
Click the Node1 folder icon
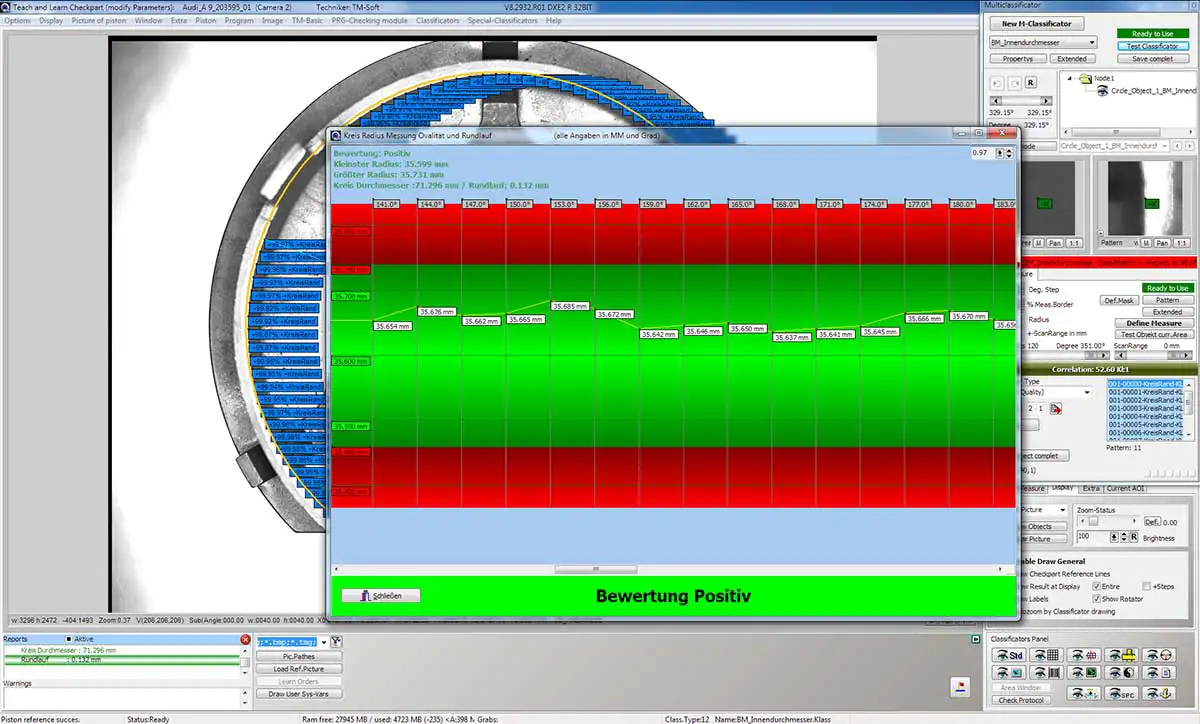(x=1086, y=78)
